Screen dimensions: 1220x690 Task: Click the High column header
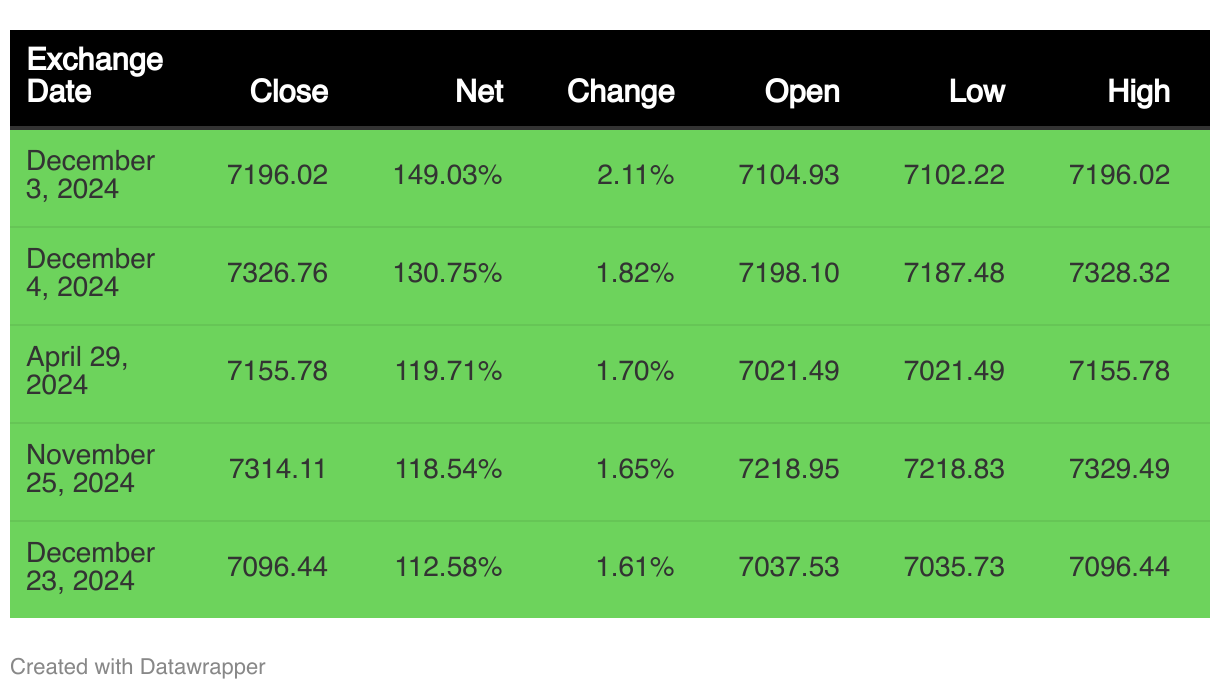[1138, 91]
